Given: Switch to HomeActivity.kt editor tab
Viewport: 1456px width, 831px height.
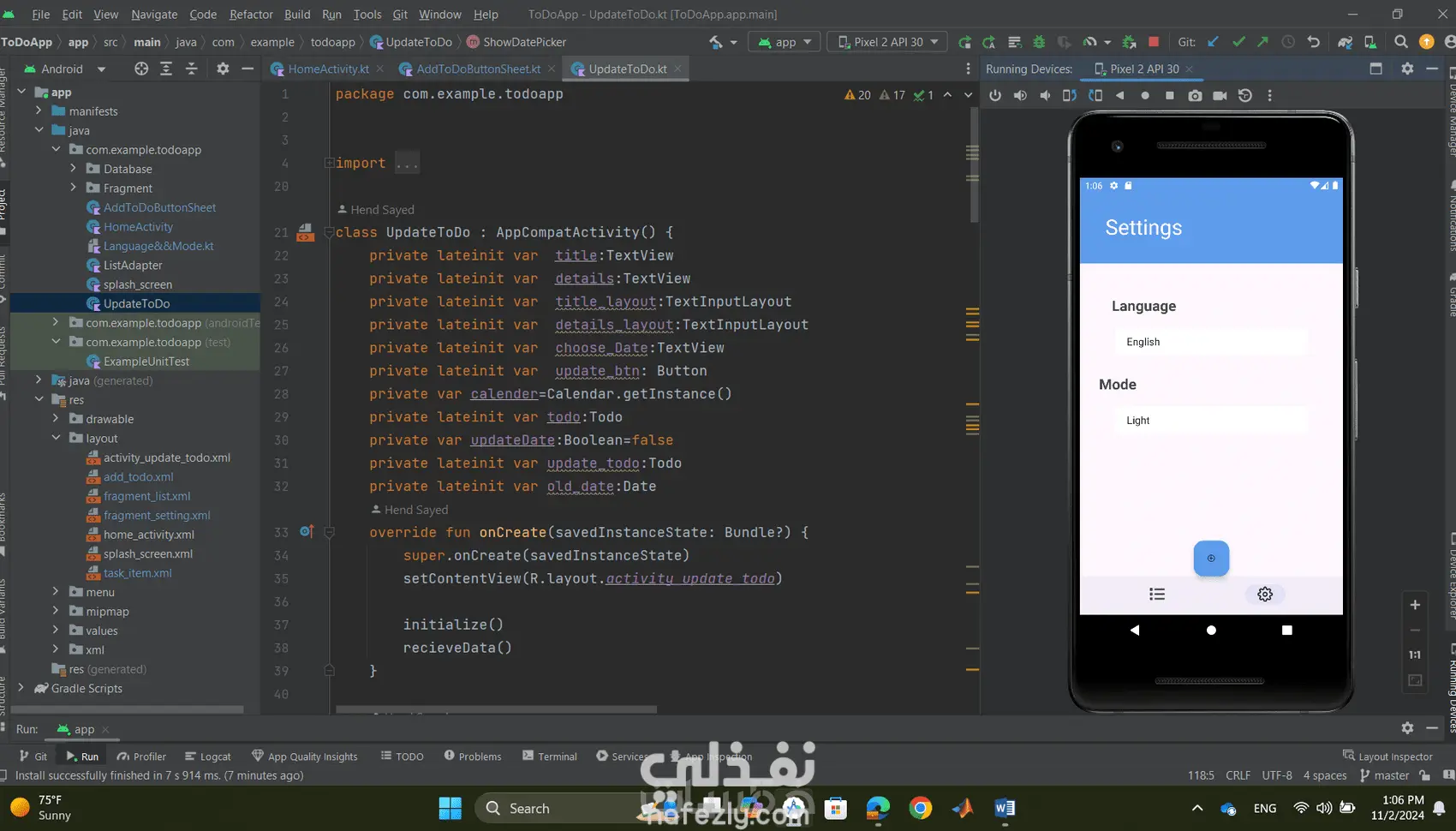Looking at the screenshot, I should pos(328,69).
